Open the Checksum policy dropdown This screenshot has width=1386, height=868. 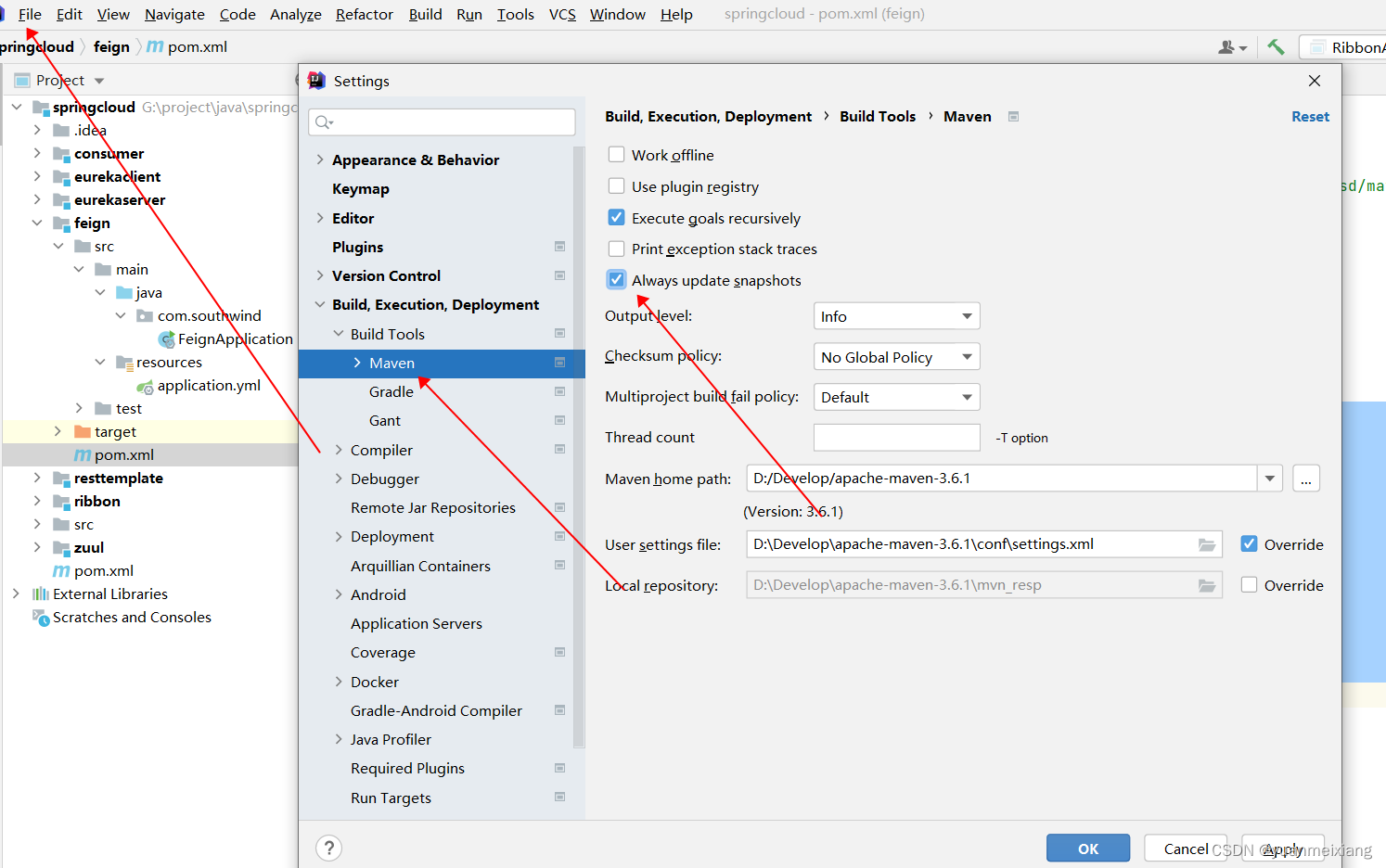[896, 357]
